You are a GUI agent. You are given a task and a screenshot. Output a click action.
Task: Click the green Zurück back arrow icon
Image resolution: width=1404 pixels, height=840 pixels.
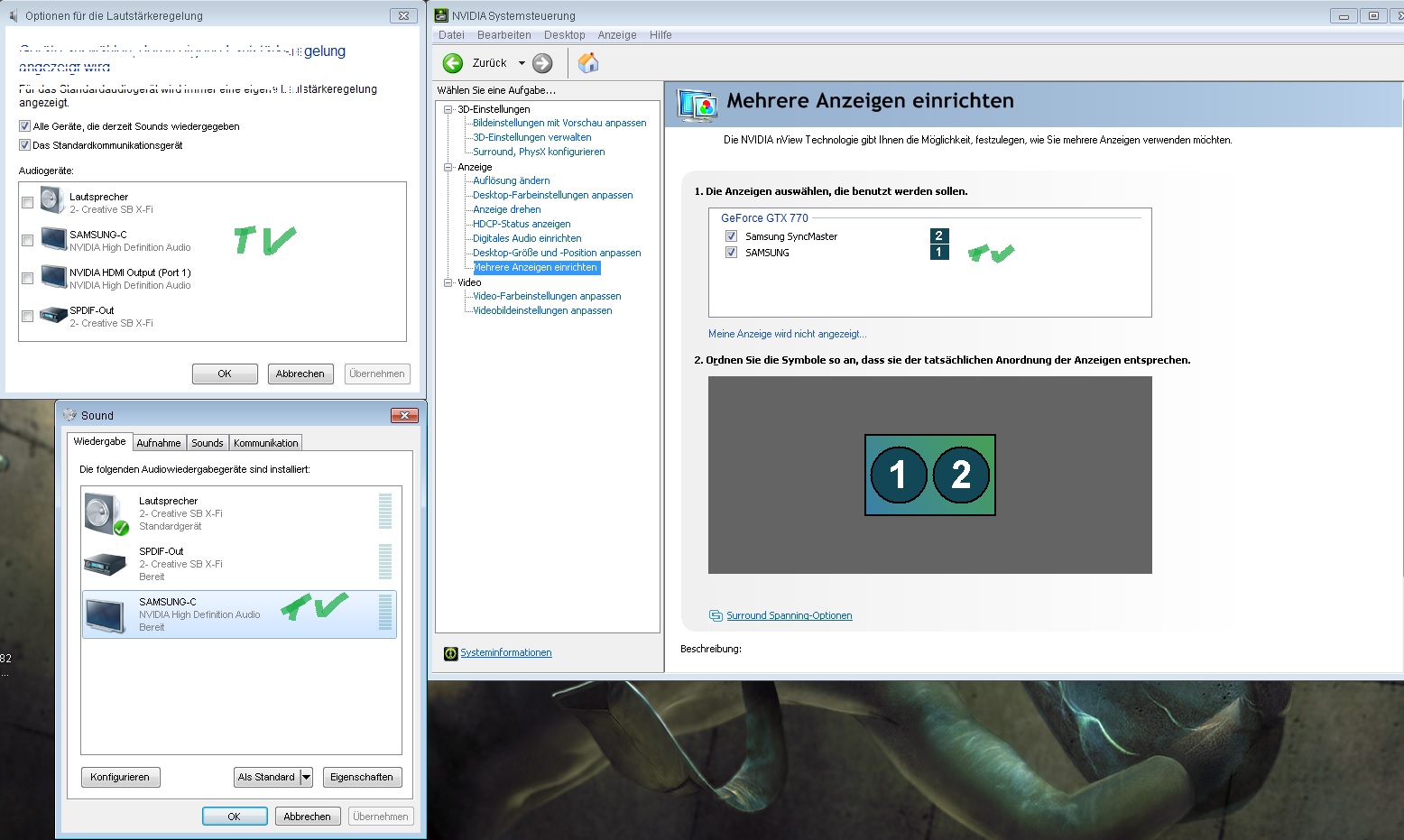[453, 63]
